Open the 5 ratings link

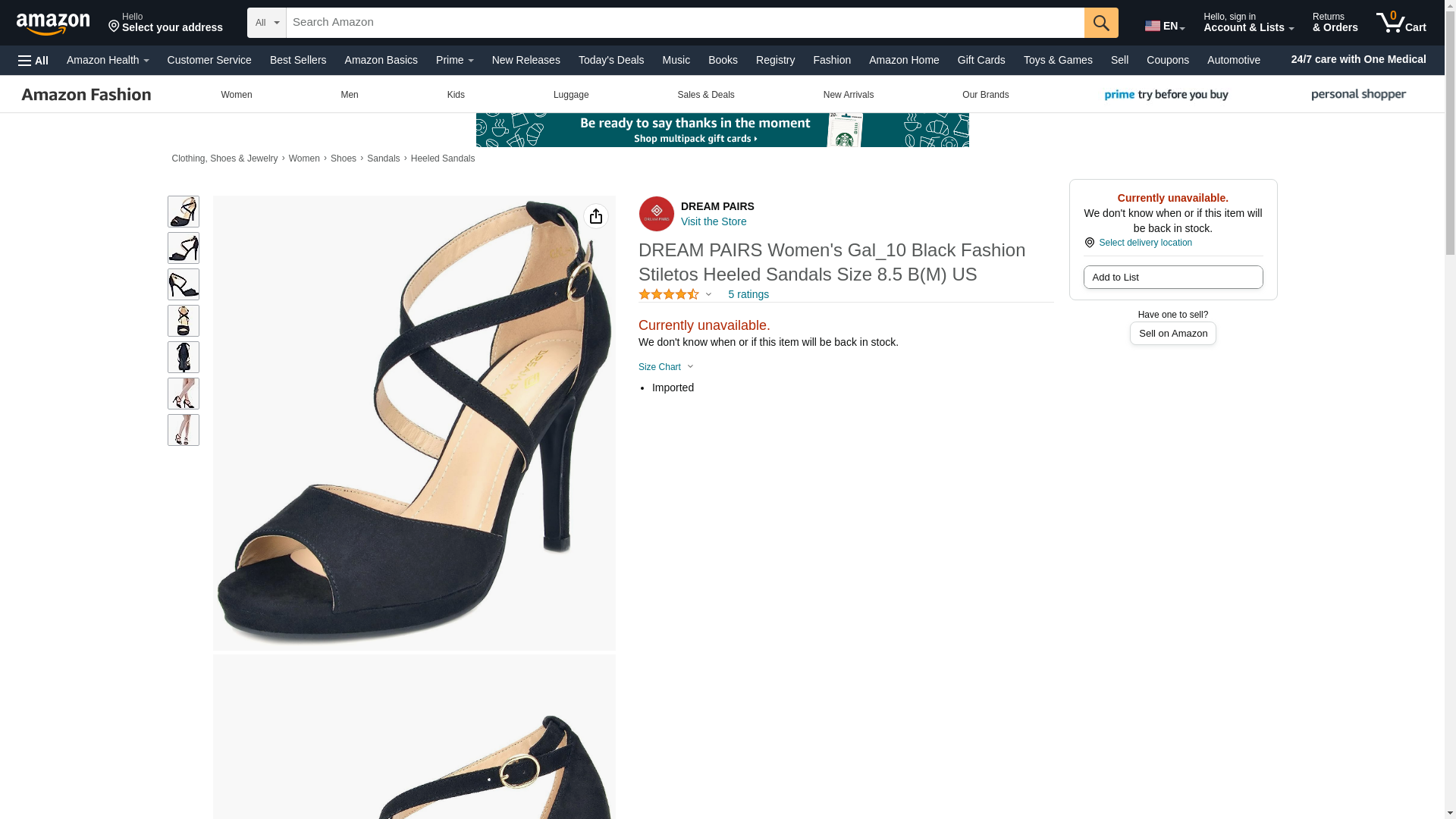pos(748,294)
